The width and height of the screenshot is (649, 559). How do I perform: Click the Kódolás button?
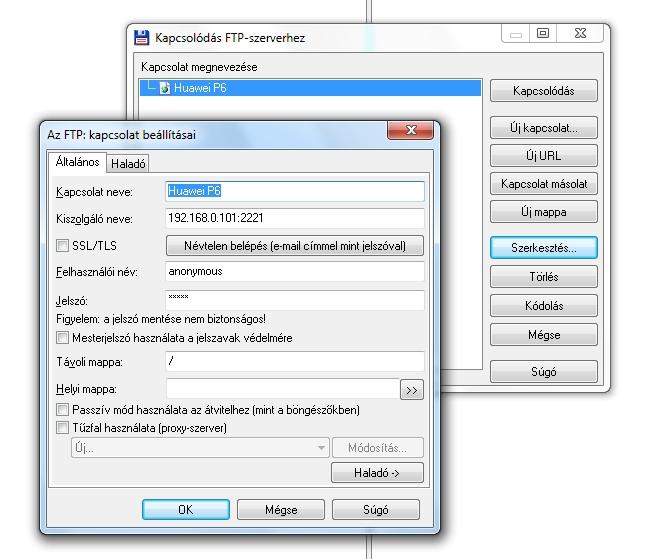point(544,305)
